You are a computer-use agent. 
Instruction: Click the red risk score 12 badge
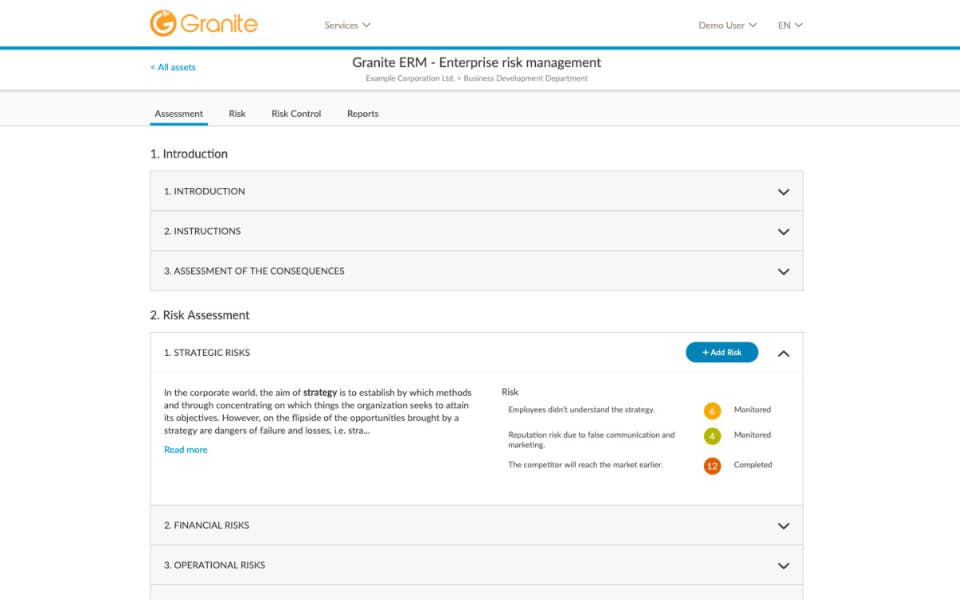pyautogui.click(x=712, y=466)
